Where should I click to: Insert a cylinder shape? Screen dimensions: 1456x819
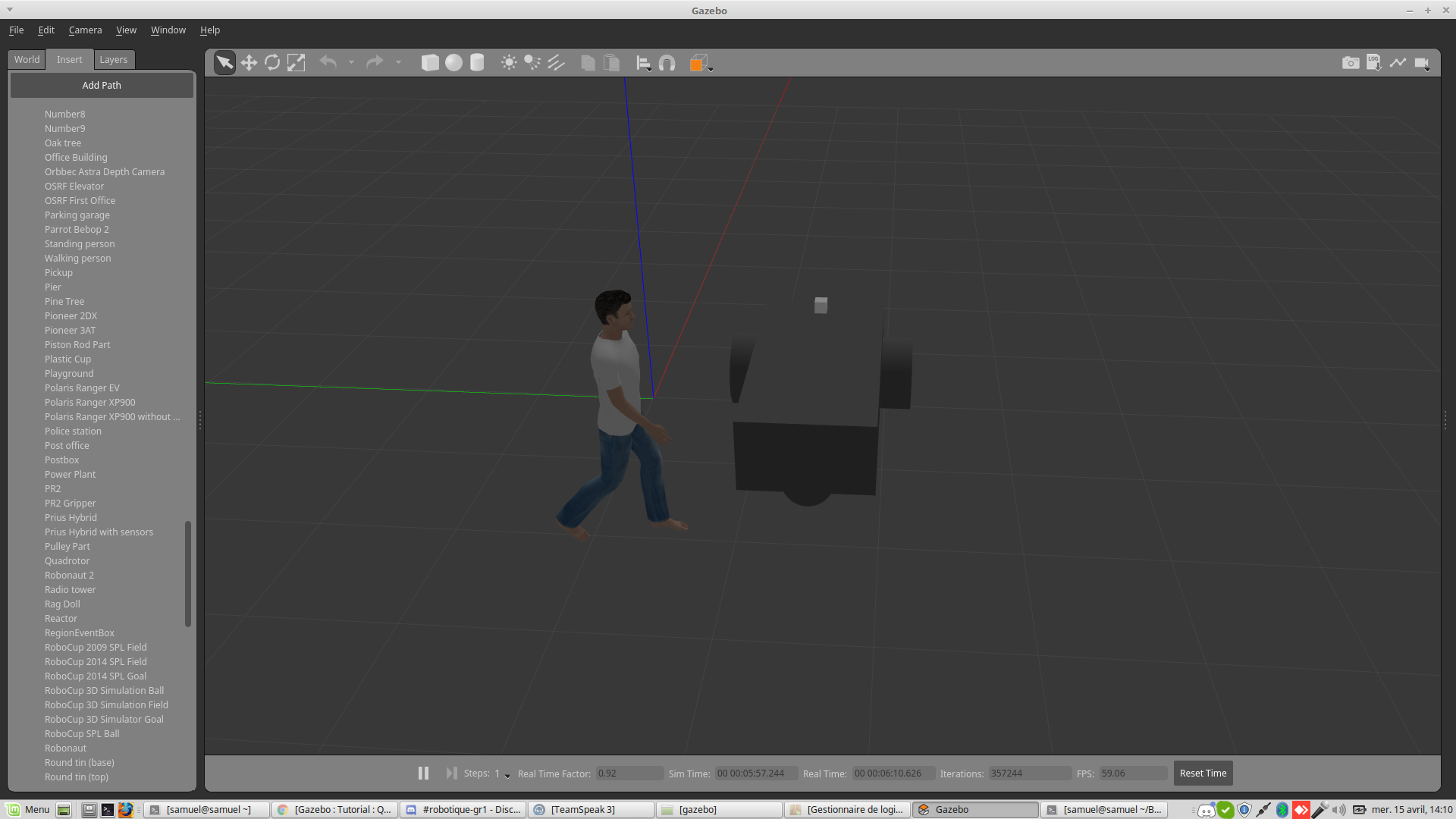477,63
